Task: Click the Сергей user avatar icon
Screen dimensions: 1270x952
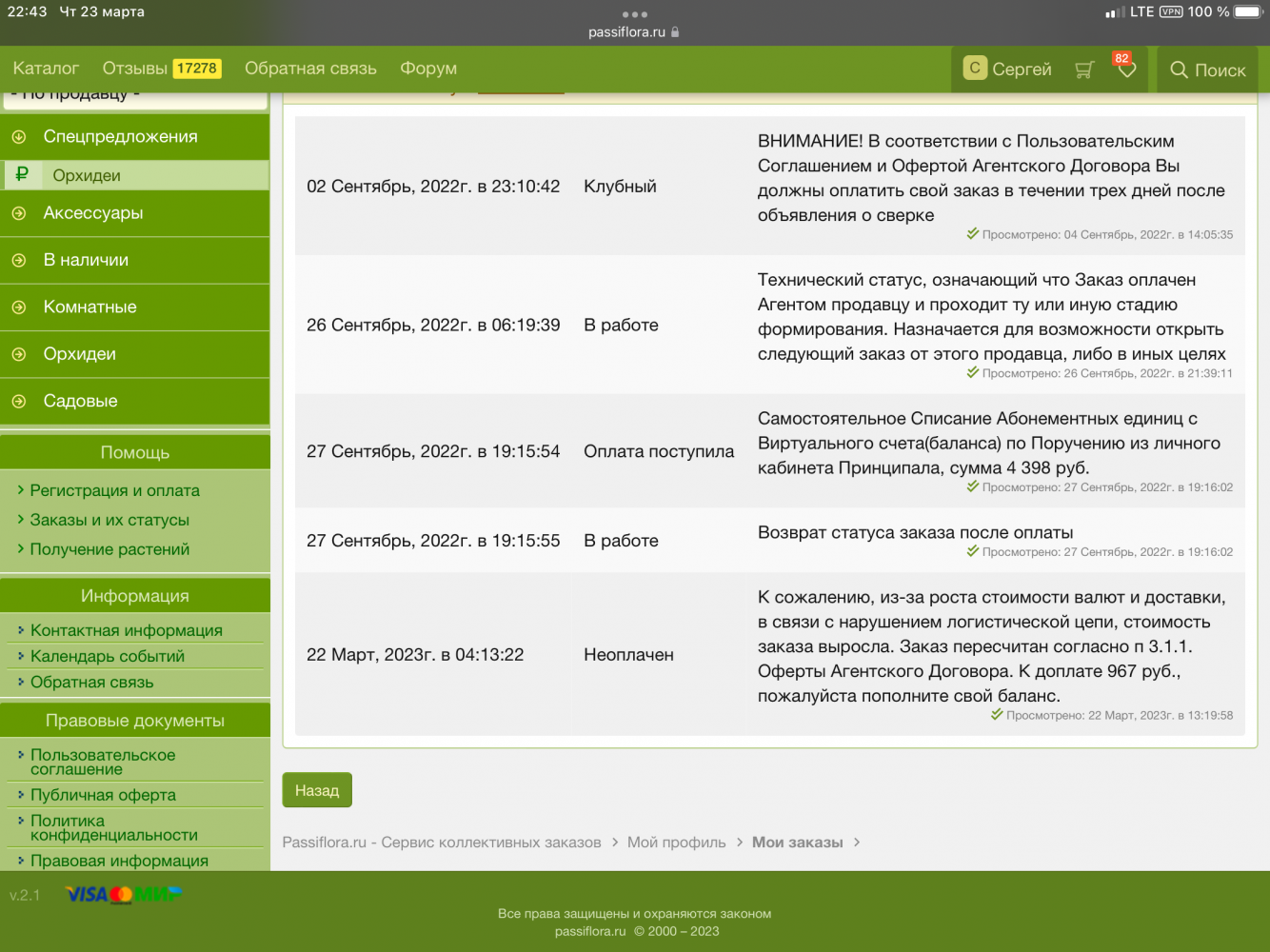Action: point(975,69)
